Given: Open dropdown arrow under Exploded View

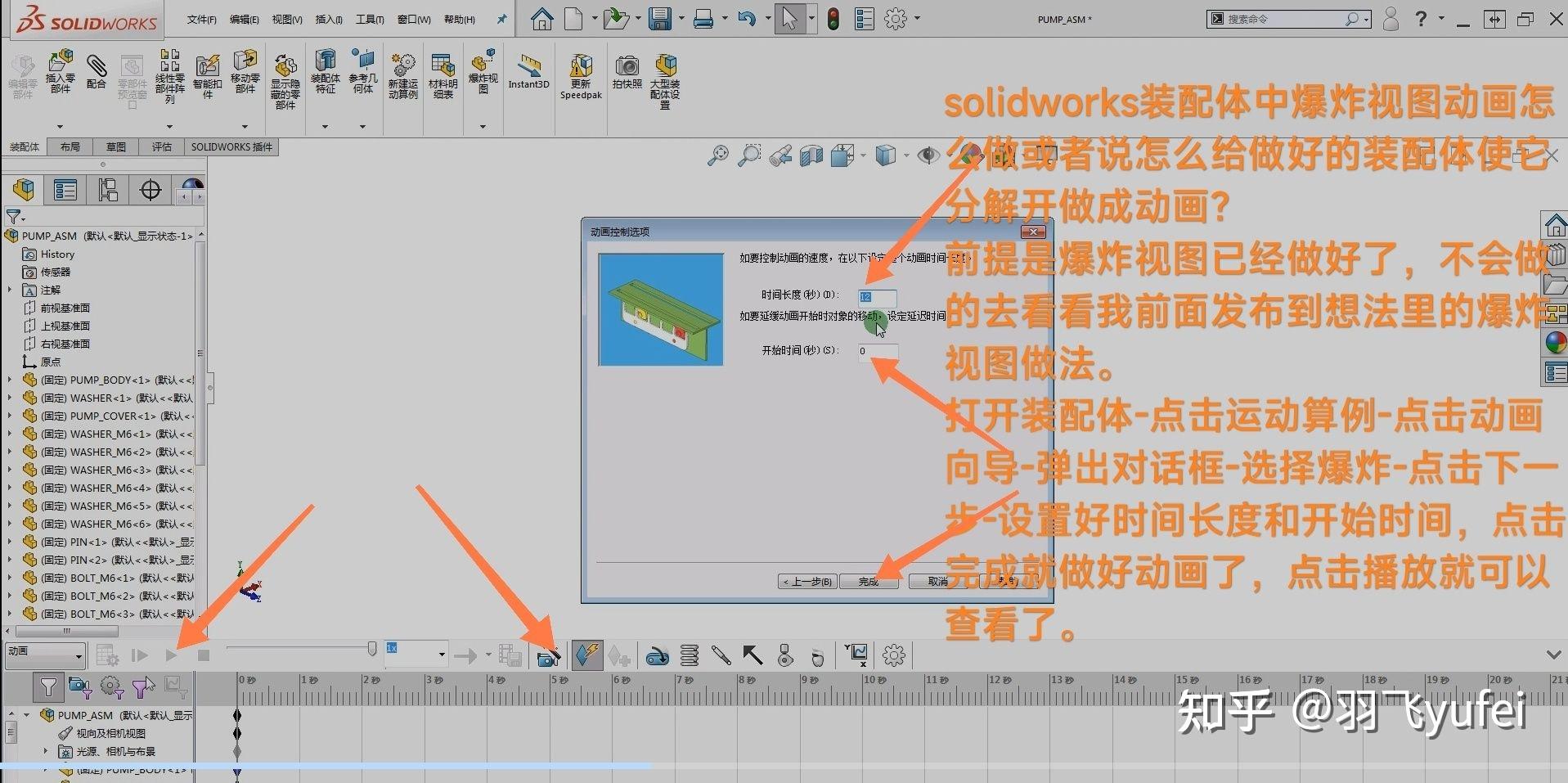Looking at the screenshot, I should pyautogui.click(x=483, y=127).
